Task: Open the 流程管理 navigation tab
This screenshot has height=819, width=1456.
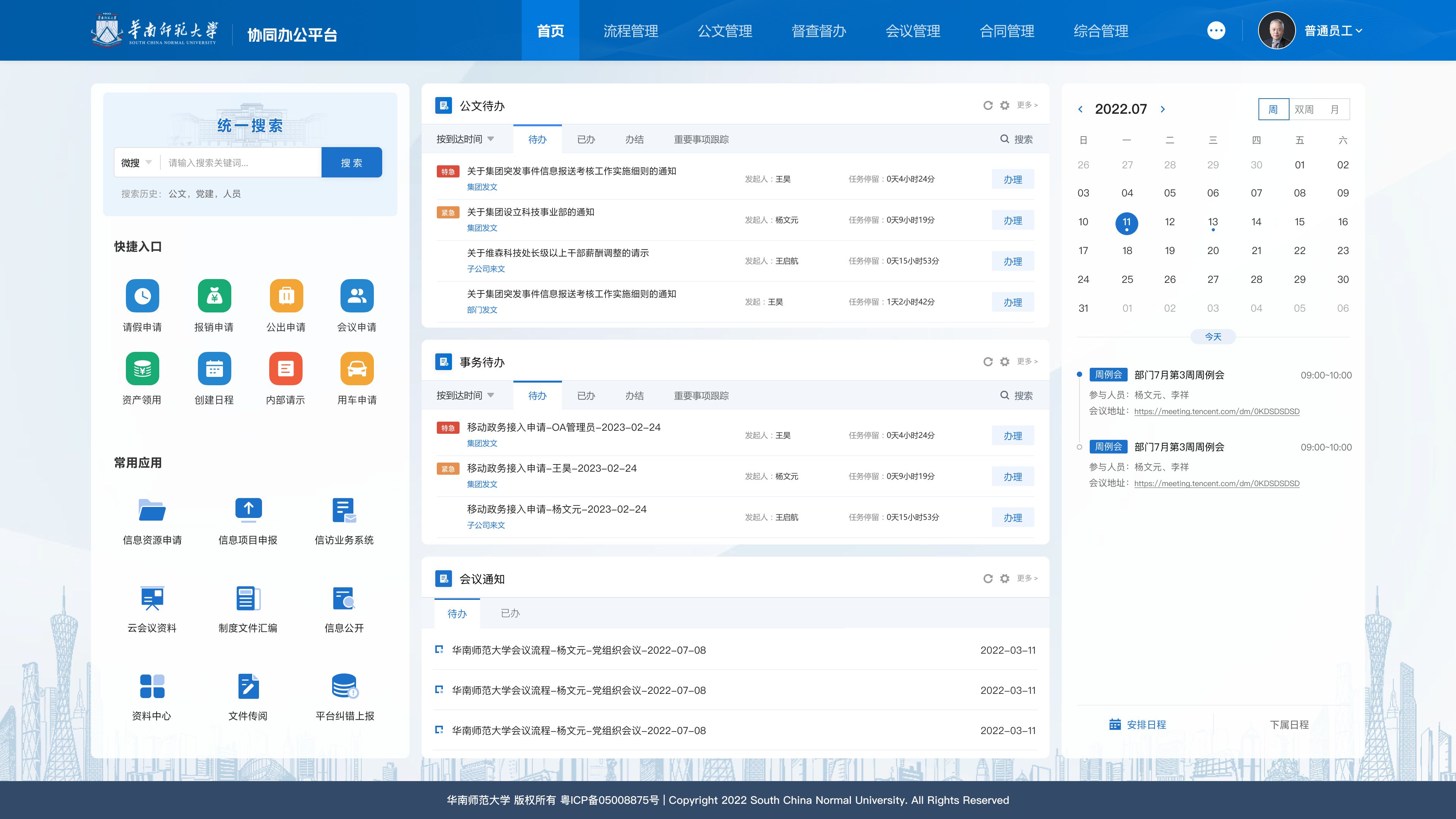Action: (x=630, y=31)
